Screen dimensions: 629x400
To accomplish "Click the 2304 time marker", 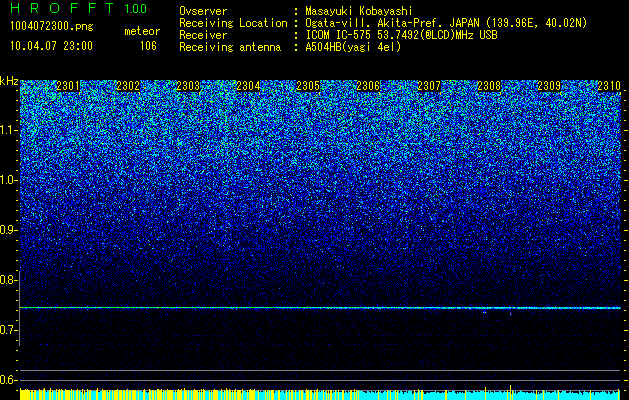I will click(248, 86).
